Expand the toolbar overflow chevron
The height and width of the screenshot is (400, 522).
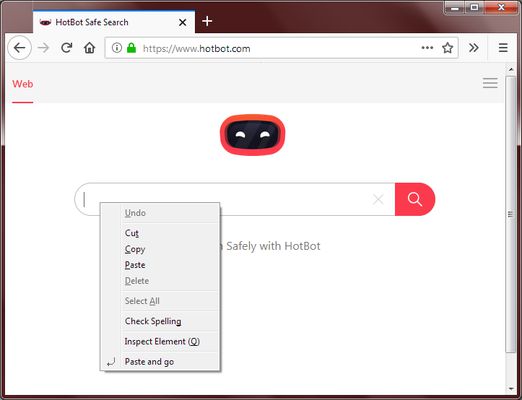tap(474, 48)
